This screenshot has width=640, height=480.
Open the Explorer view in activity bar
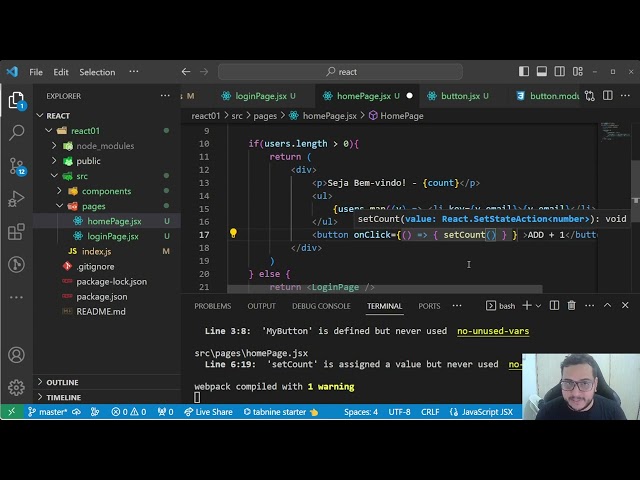pos(16,100)
